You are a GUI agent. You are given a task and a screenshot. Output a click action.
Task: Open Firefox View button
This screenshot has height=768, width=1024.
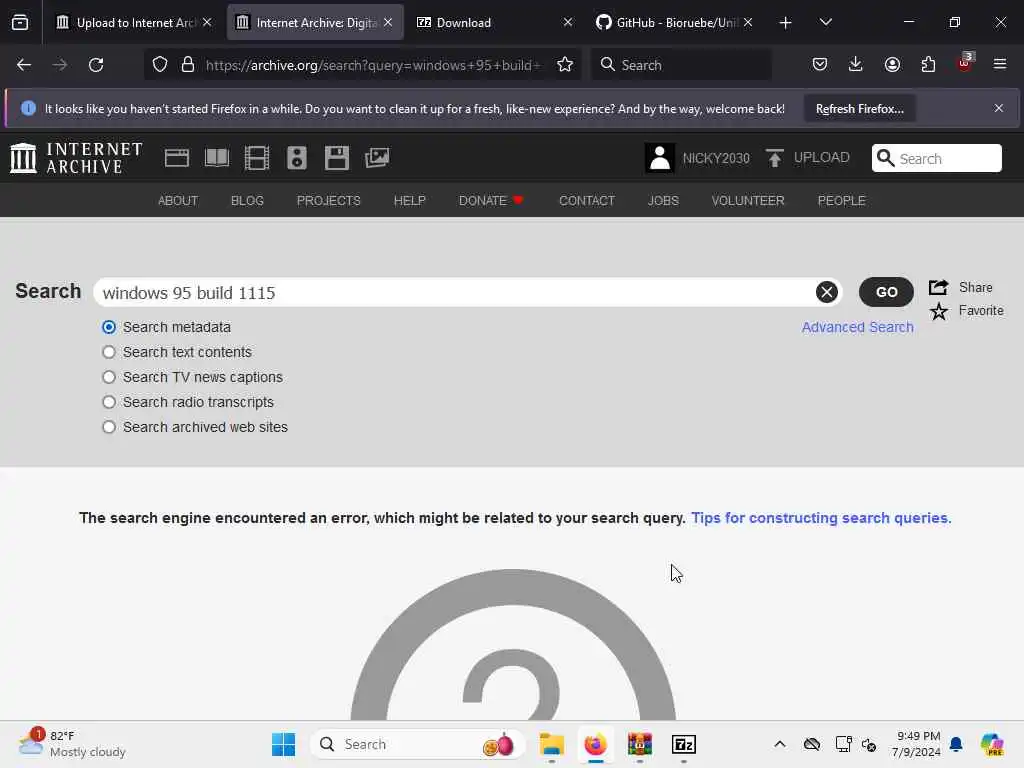click(x=20, y=23)
